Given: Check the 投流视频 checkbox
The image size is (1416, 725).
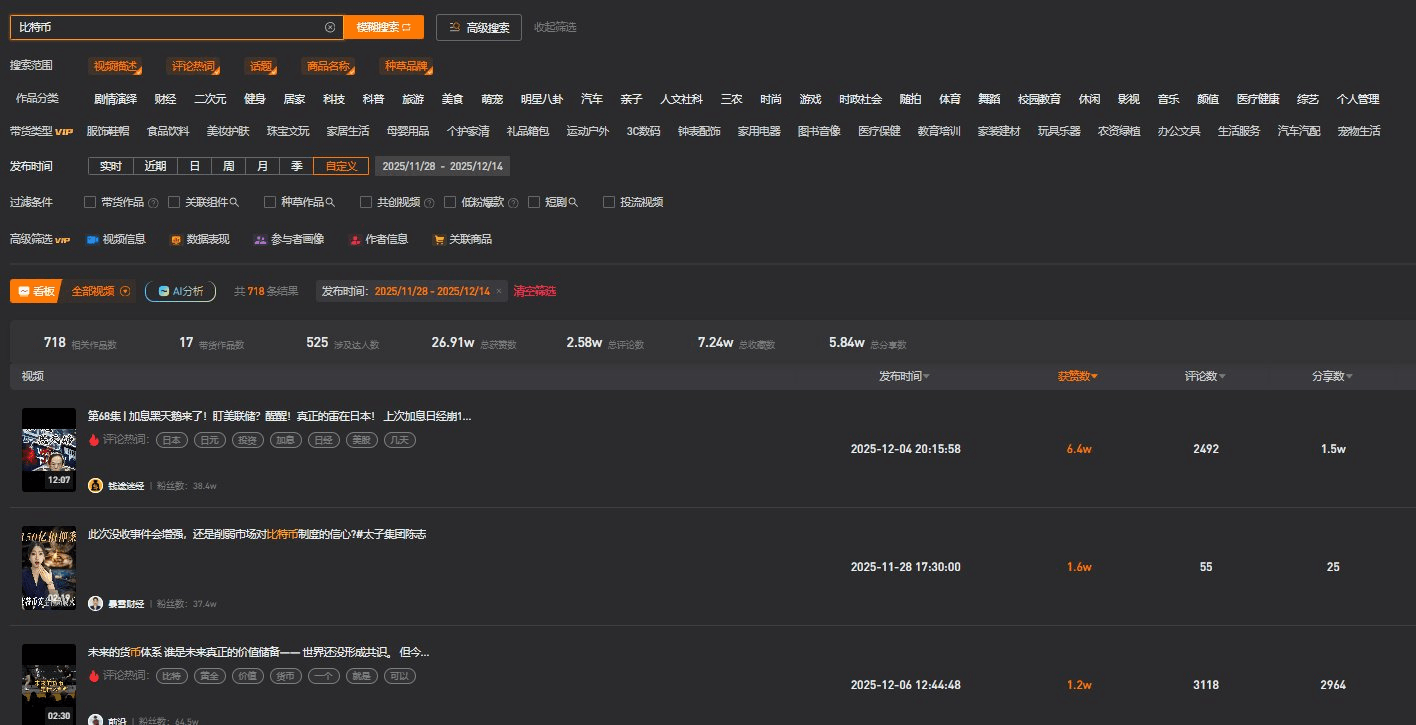Looking at the screenshot, I should click(609, 202).
